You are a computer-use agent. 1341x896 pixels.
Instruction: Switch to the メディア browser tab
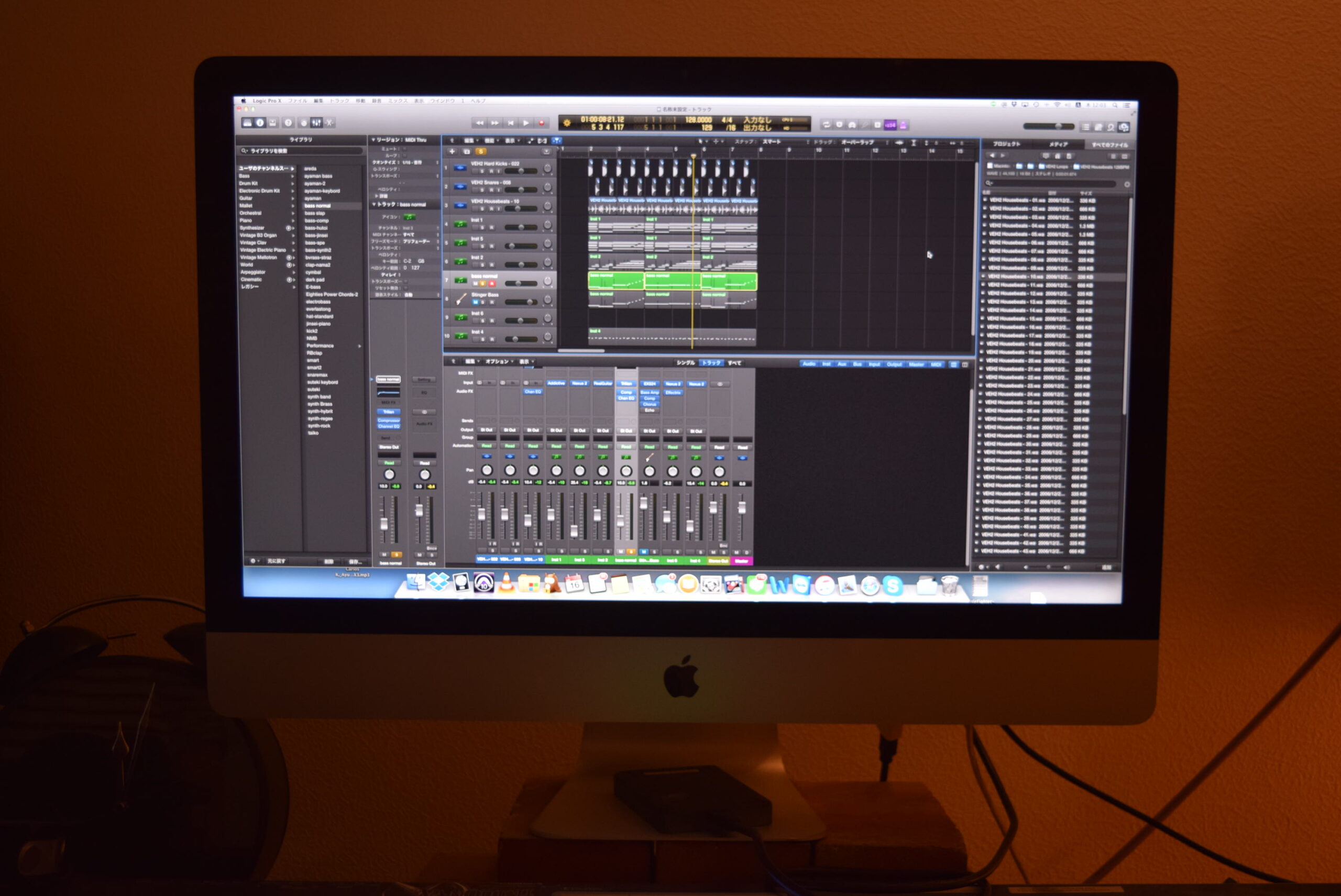pyautogui.click(x=1059, y=145)
